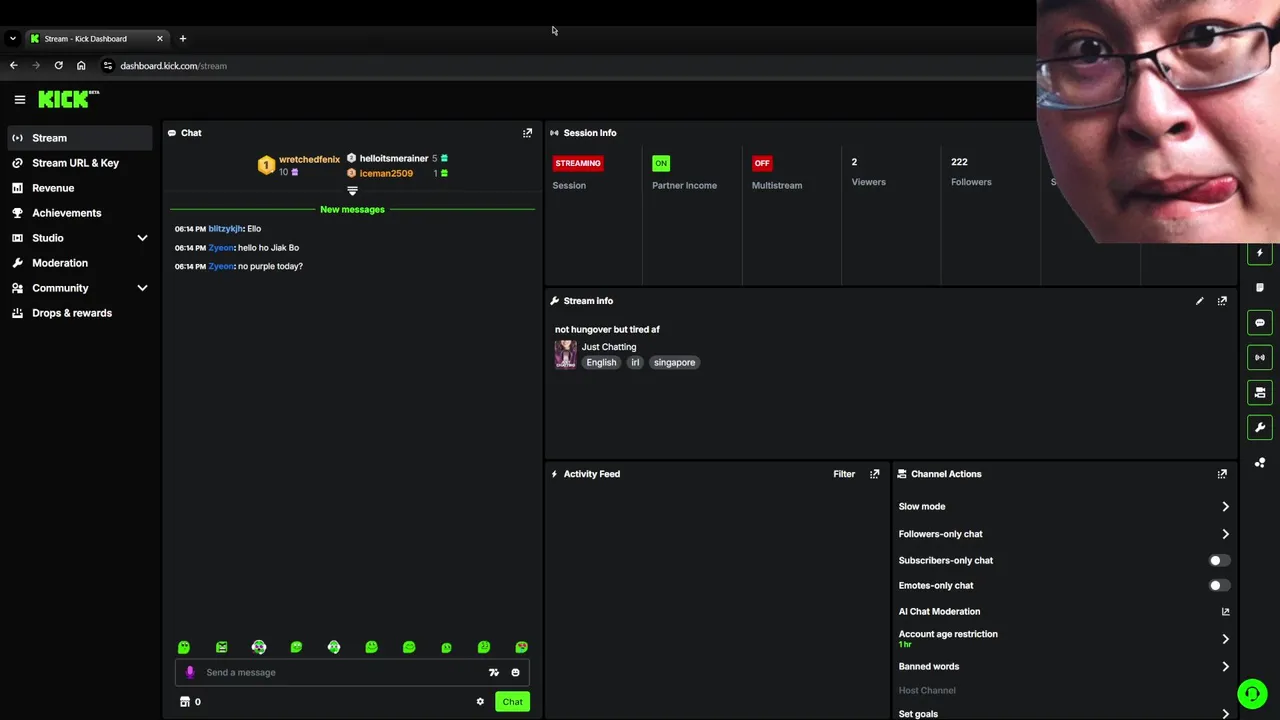This screenshot has height=720, width=1280.
Task: Open the Activity Feed Filter
Action: (x=844, y=474)
